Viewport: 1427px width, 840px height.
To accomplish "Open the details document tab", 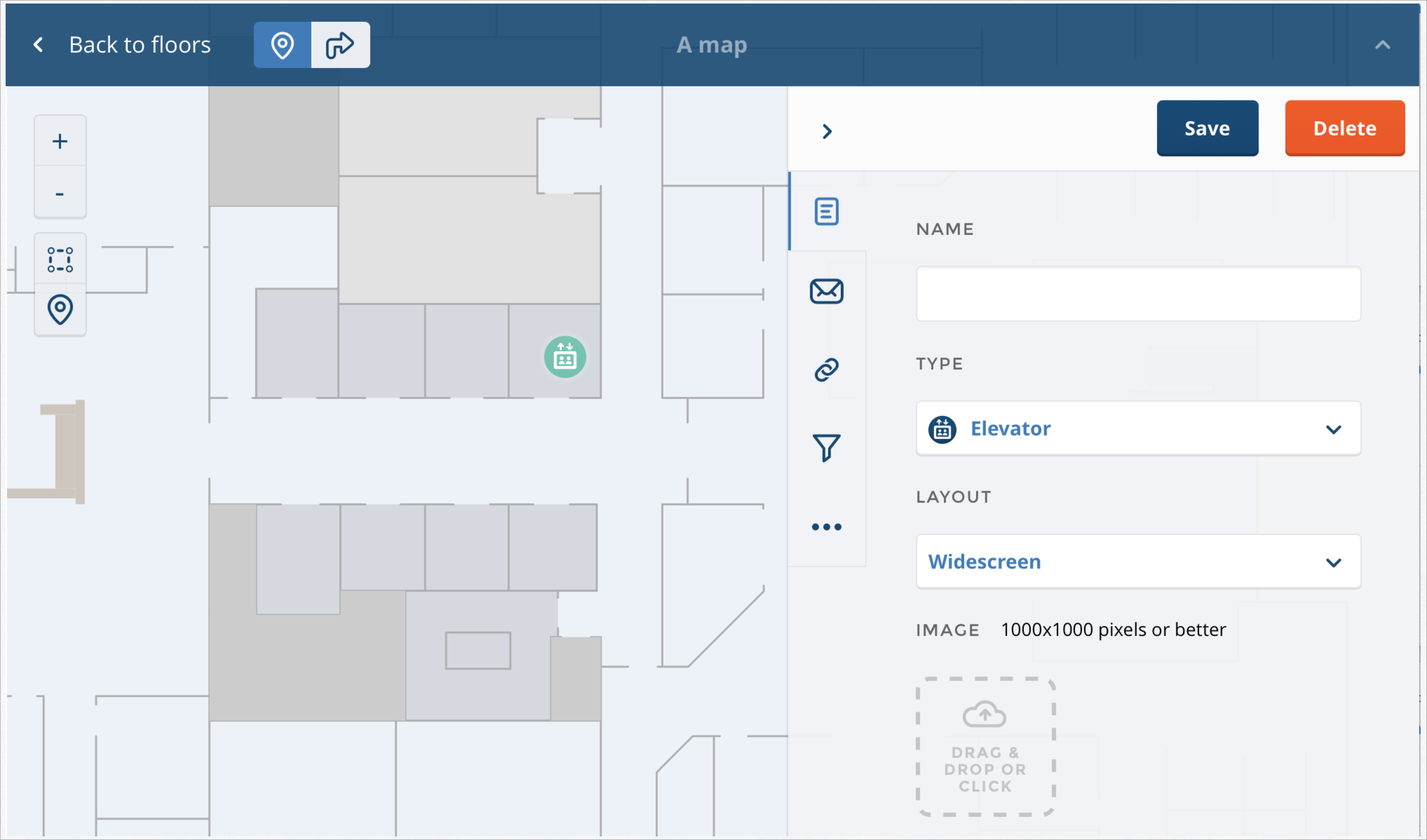I will [x=826, y=211].
